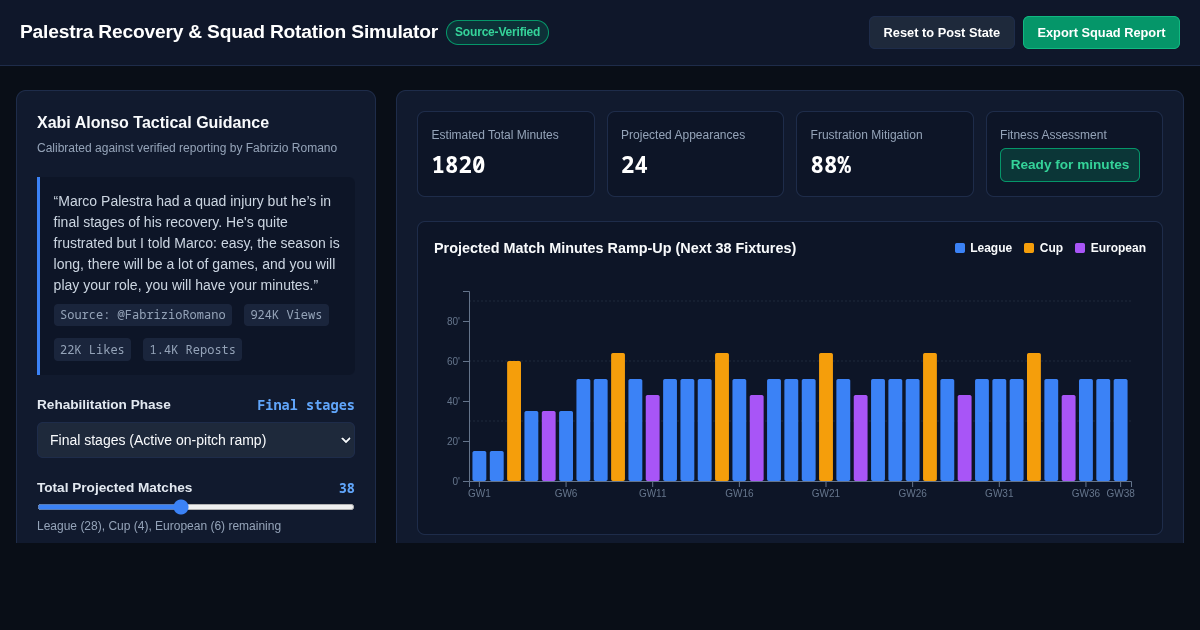Screen dimensions: 1200x630
Task: Click the Cup legend swatch
Action: (x=1029, y=248)
